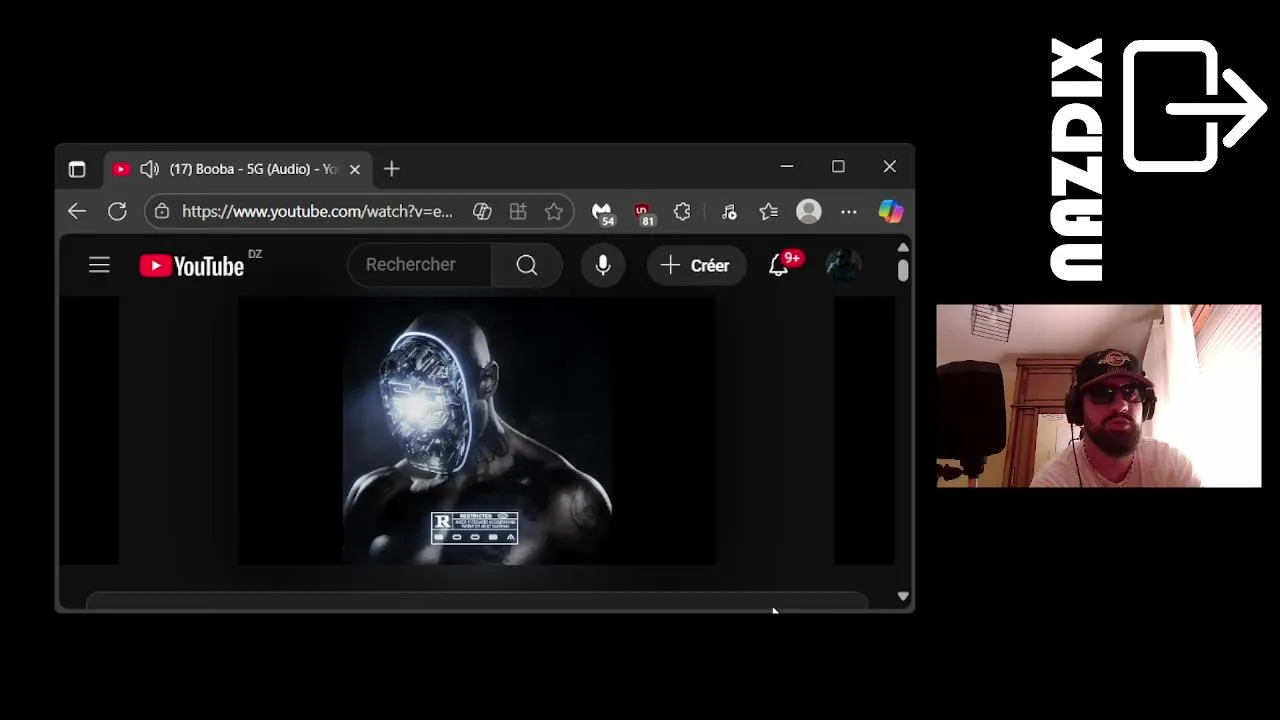The height and width of the screenshot is (720, 1280).
Task: Open the tab actions menu icon
Action: [x=77, y=169]
